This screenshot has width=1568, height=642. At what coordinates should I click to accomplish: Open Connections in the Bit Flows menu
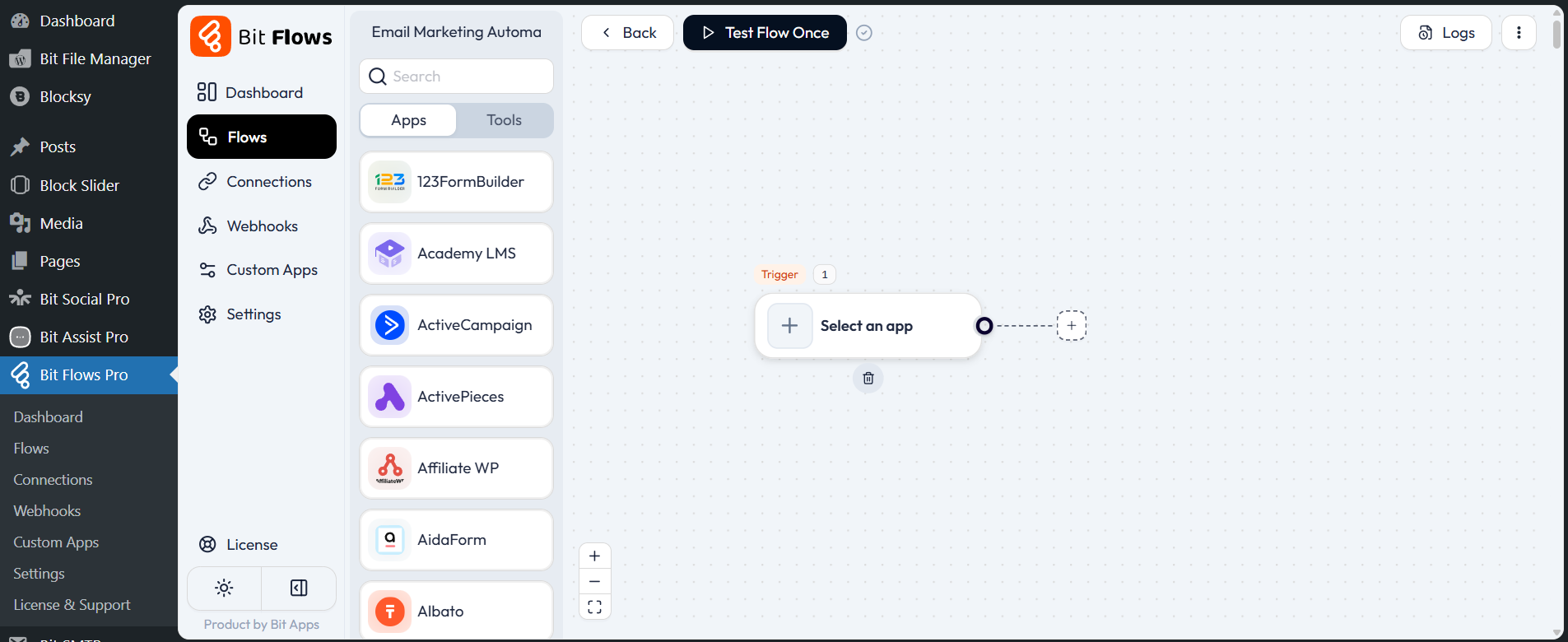pyautogui.click(x=268, y=182)
